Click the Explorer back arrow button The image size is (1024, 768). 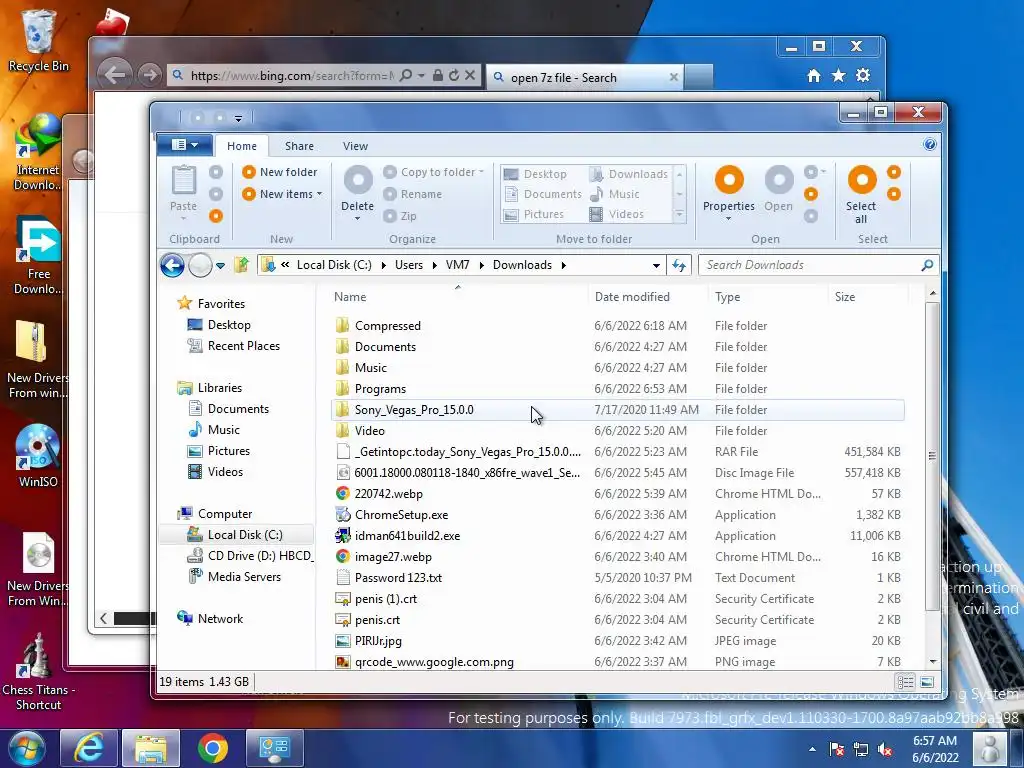172,265
